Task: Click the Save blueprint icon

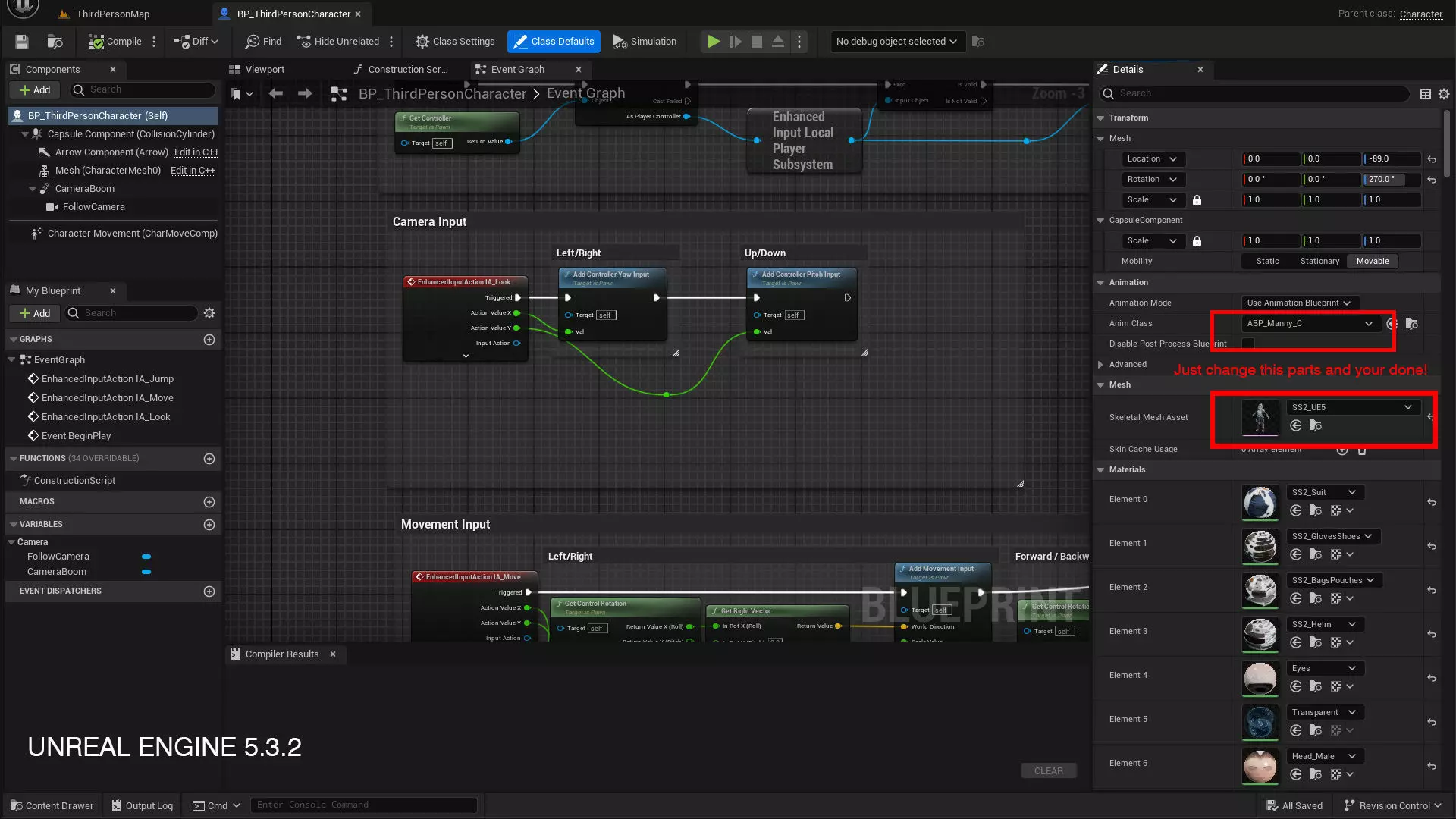Action: click(21, 42)
